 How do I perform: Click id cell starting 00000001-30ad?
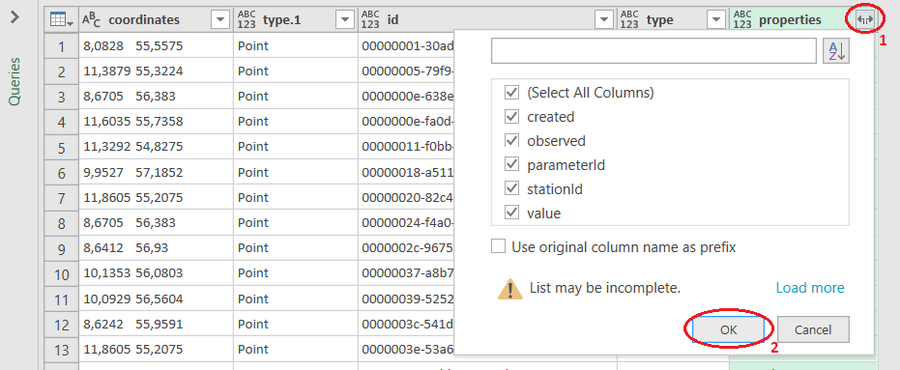pyautogui.click(x=406, y=46)
